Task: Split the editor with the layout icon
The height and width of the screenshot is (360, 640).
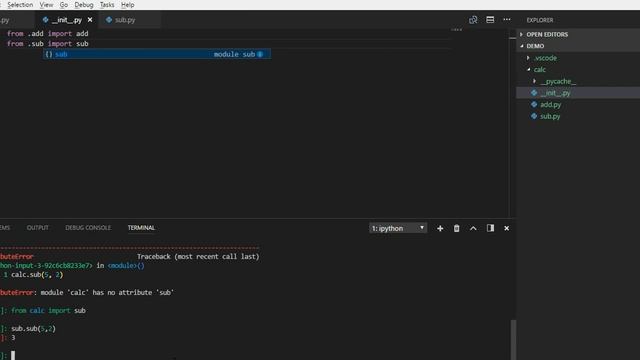Action: (x=490, y=20)
